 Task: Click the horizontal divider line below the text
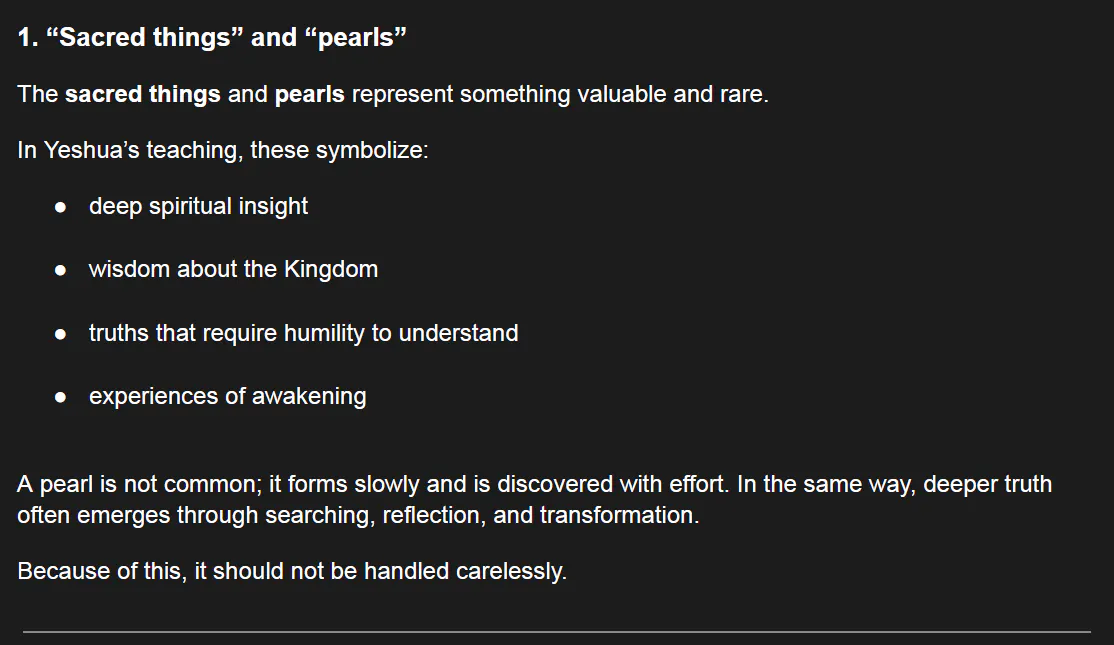[556, 631]
